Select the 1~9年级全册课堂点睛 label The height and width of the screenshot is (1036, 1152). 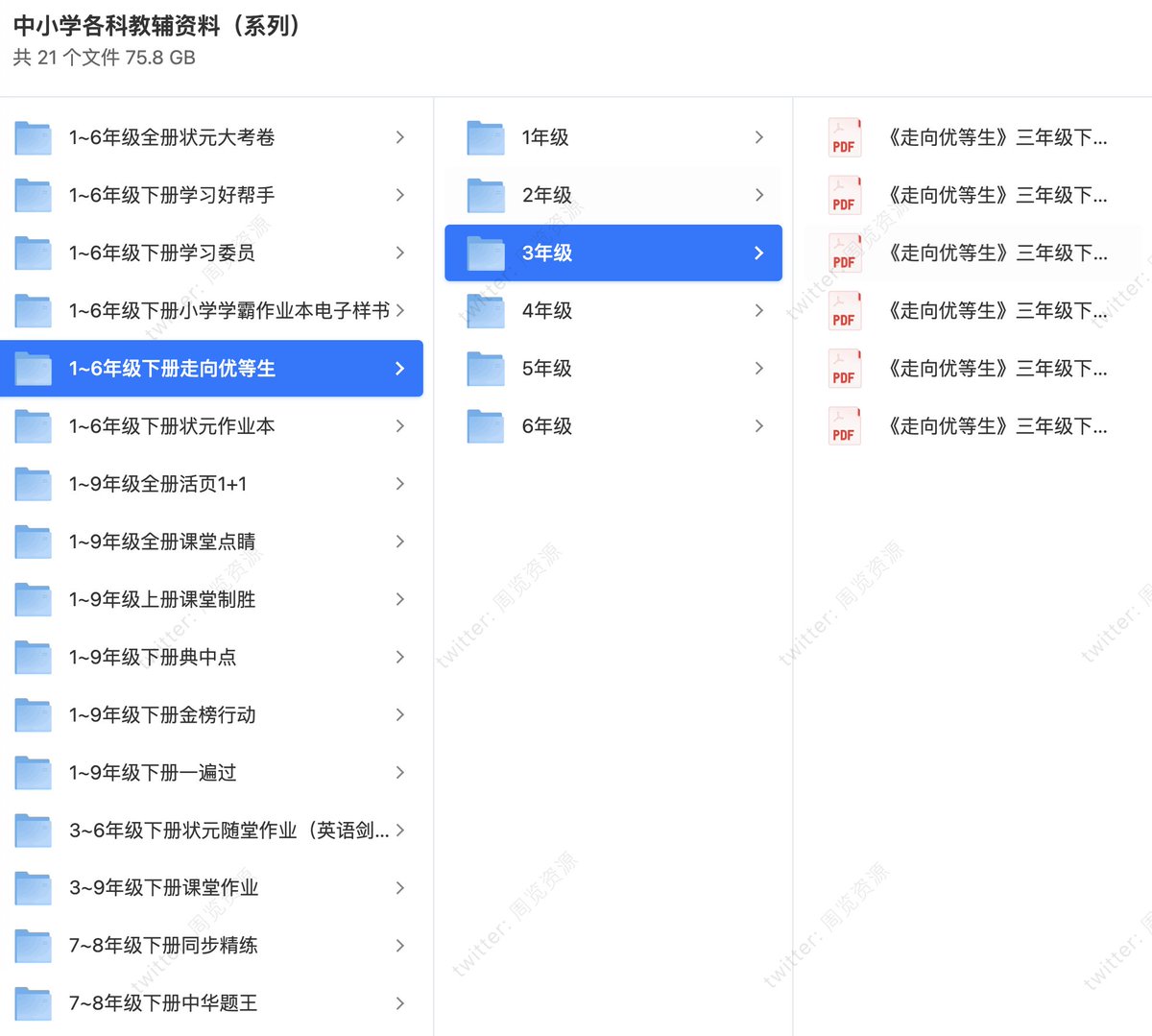click(x=162, y=542)
